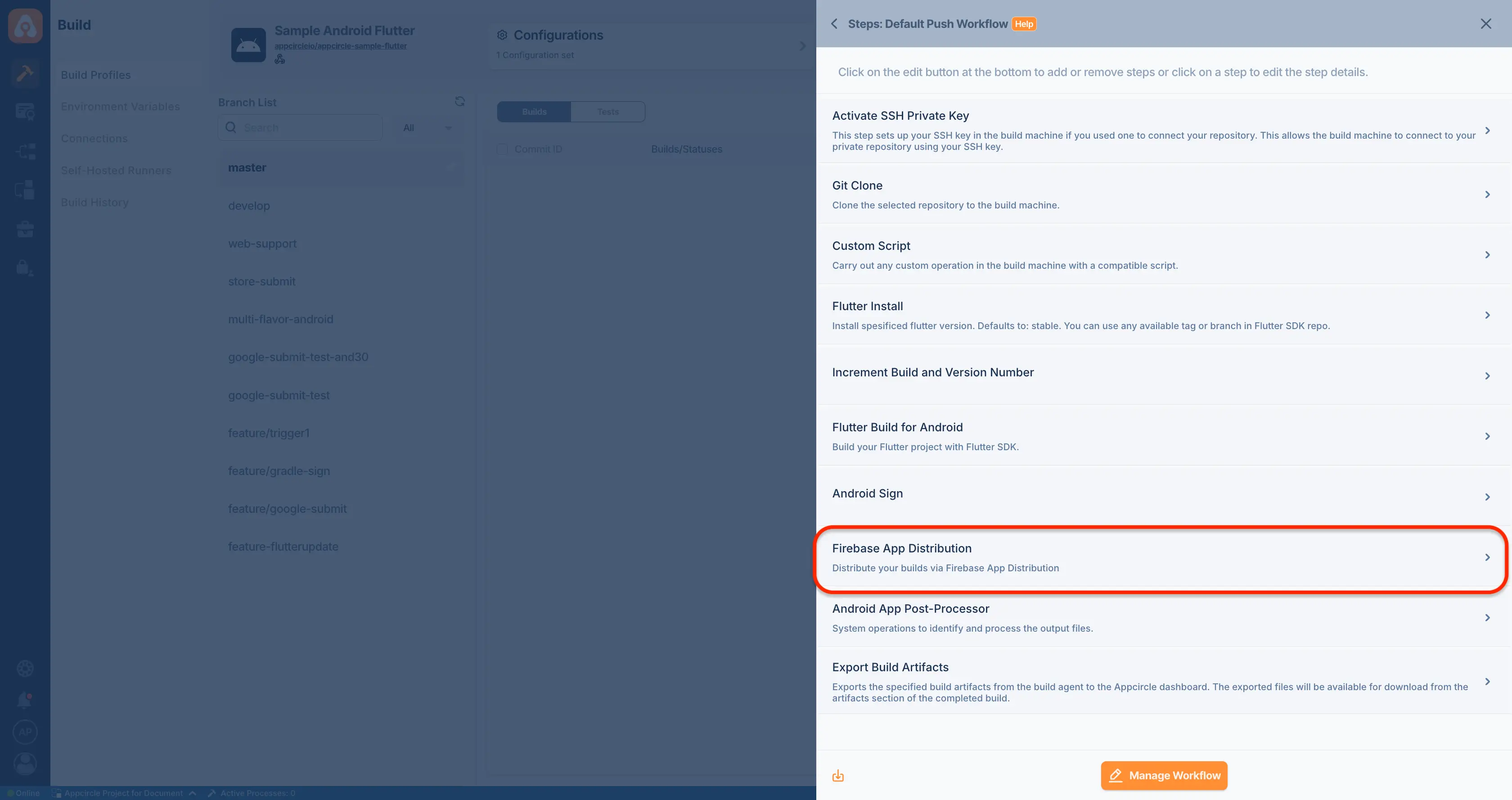Expand the Git Clone step chevron
Viewport: 1512px width, 800px height.
(1487, 194)
